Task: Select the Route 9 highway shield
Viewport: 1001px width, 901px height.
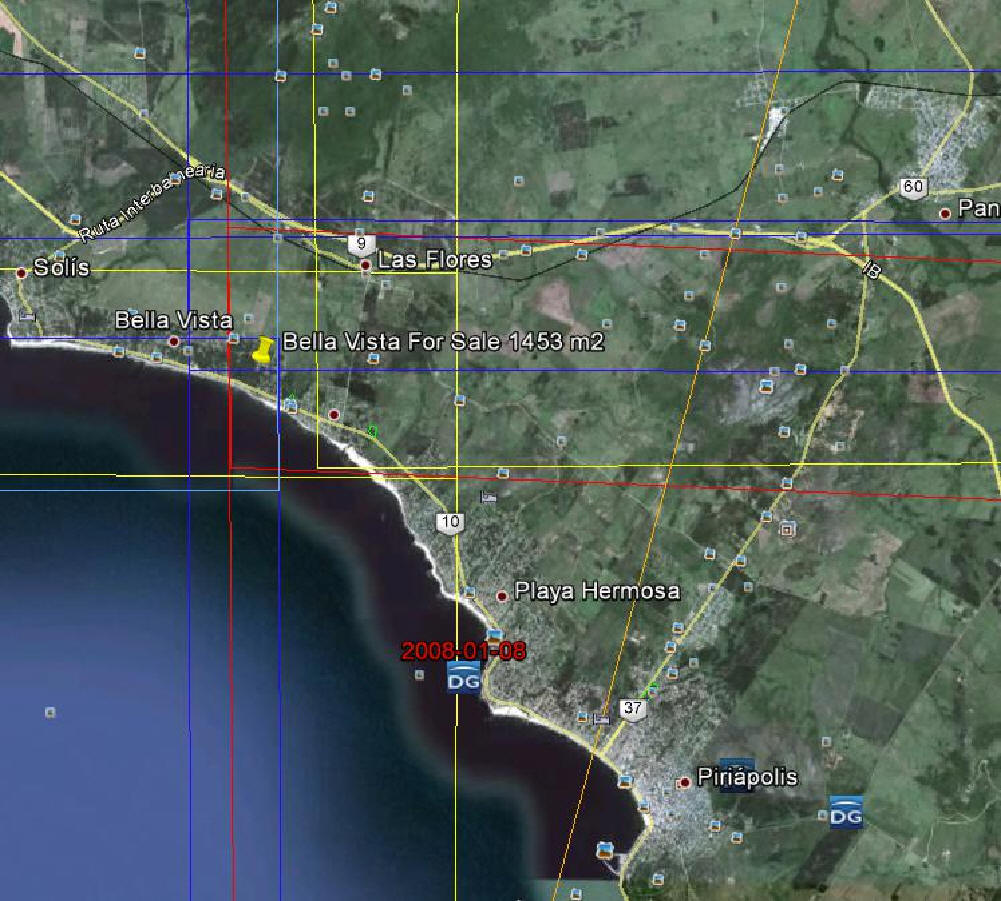Action: 361,244
